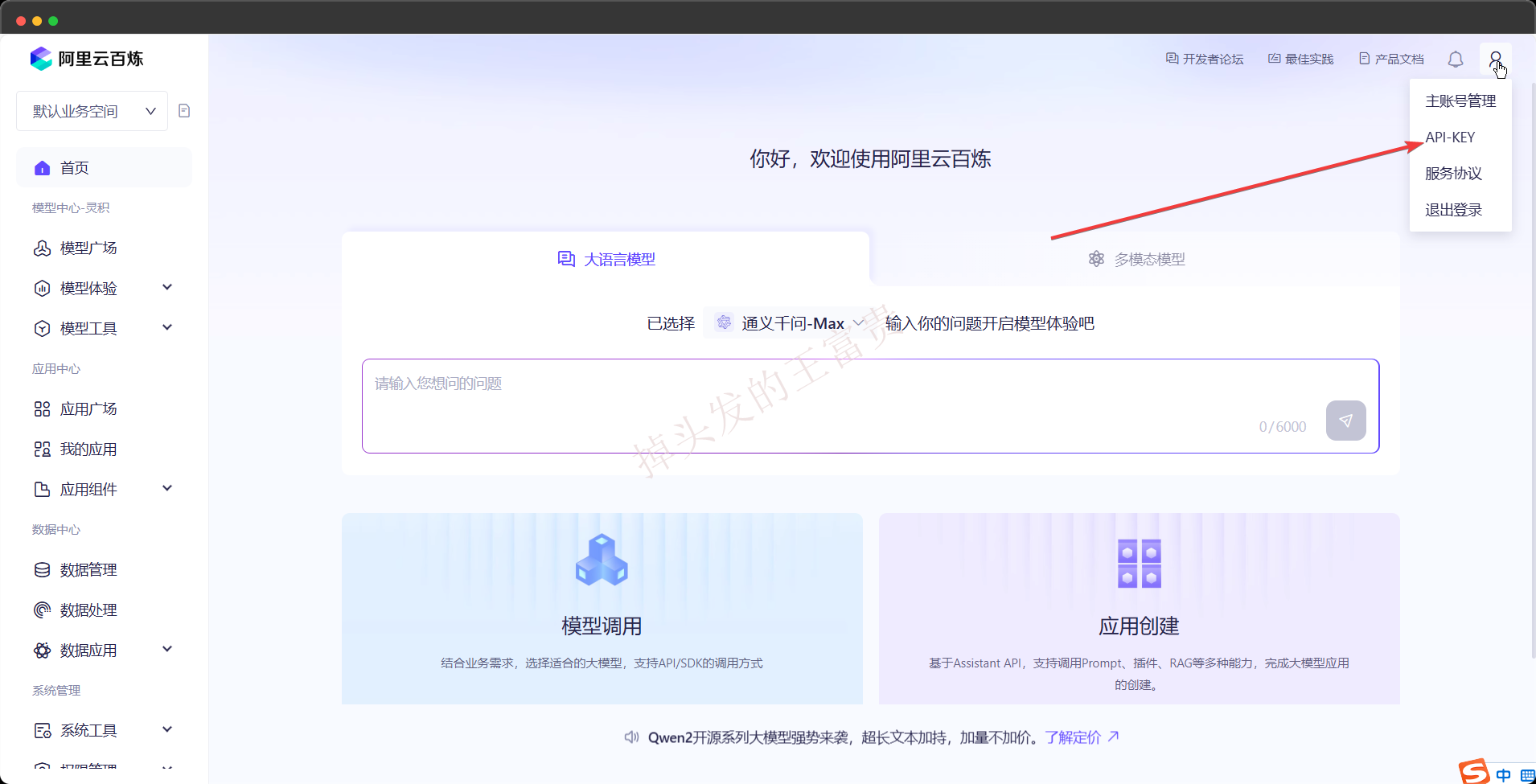Switch to the 多模态模型 tab

[x=1136, y=259]
